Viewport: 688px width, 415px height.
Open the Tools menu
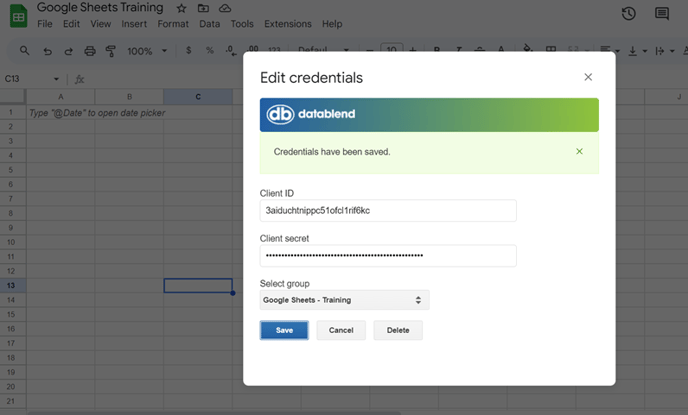242,24
